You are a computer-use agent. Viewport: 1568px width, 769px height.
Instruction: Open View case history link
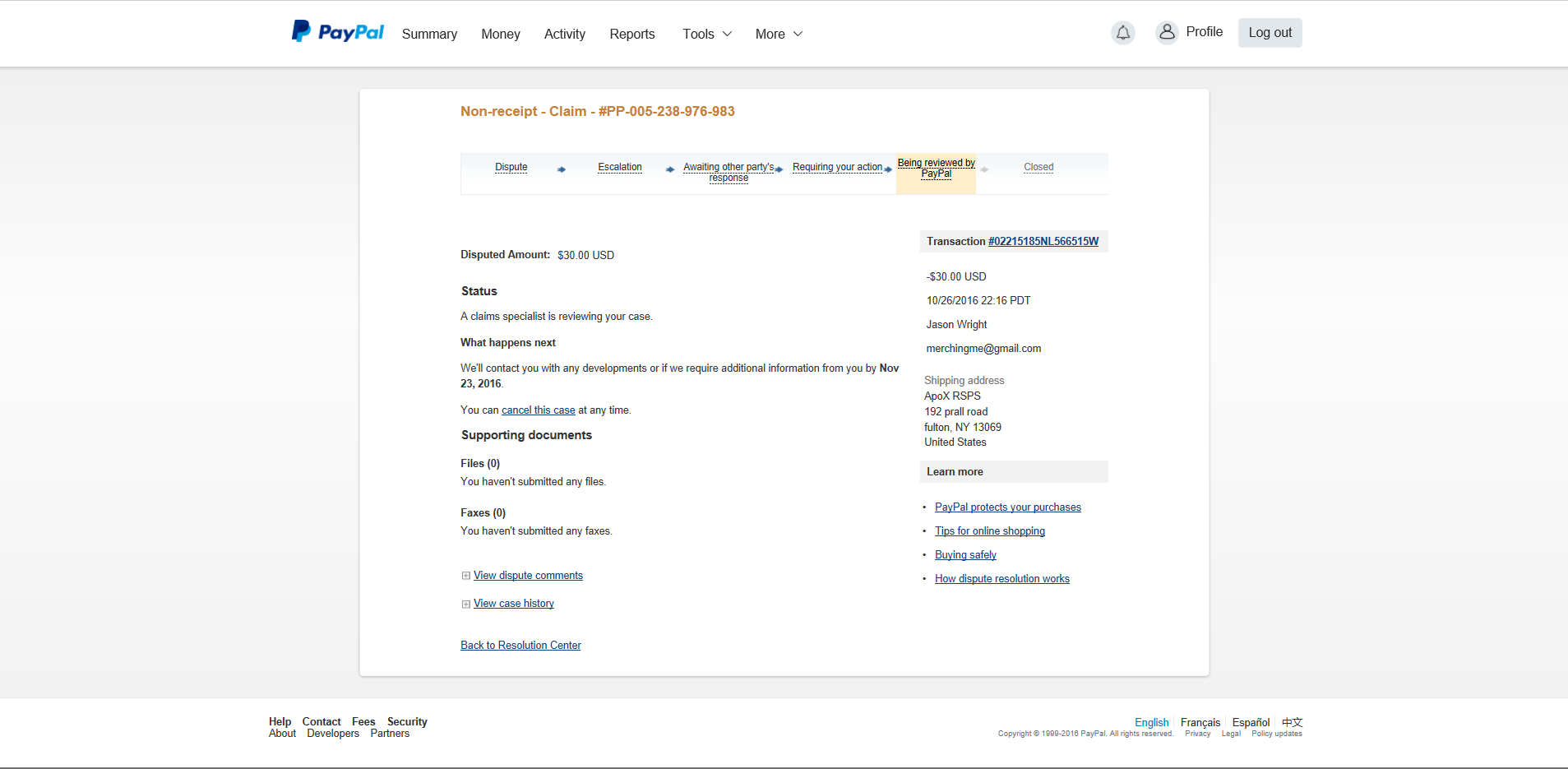pyautogui.click(x=514, y=604)
